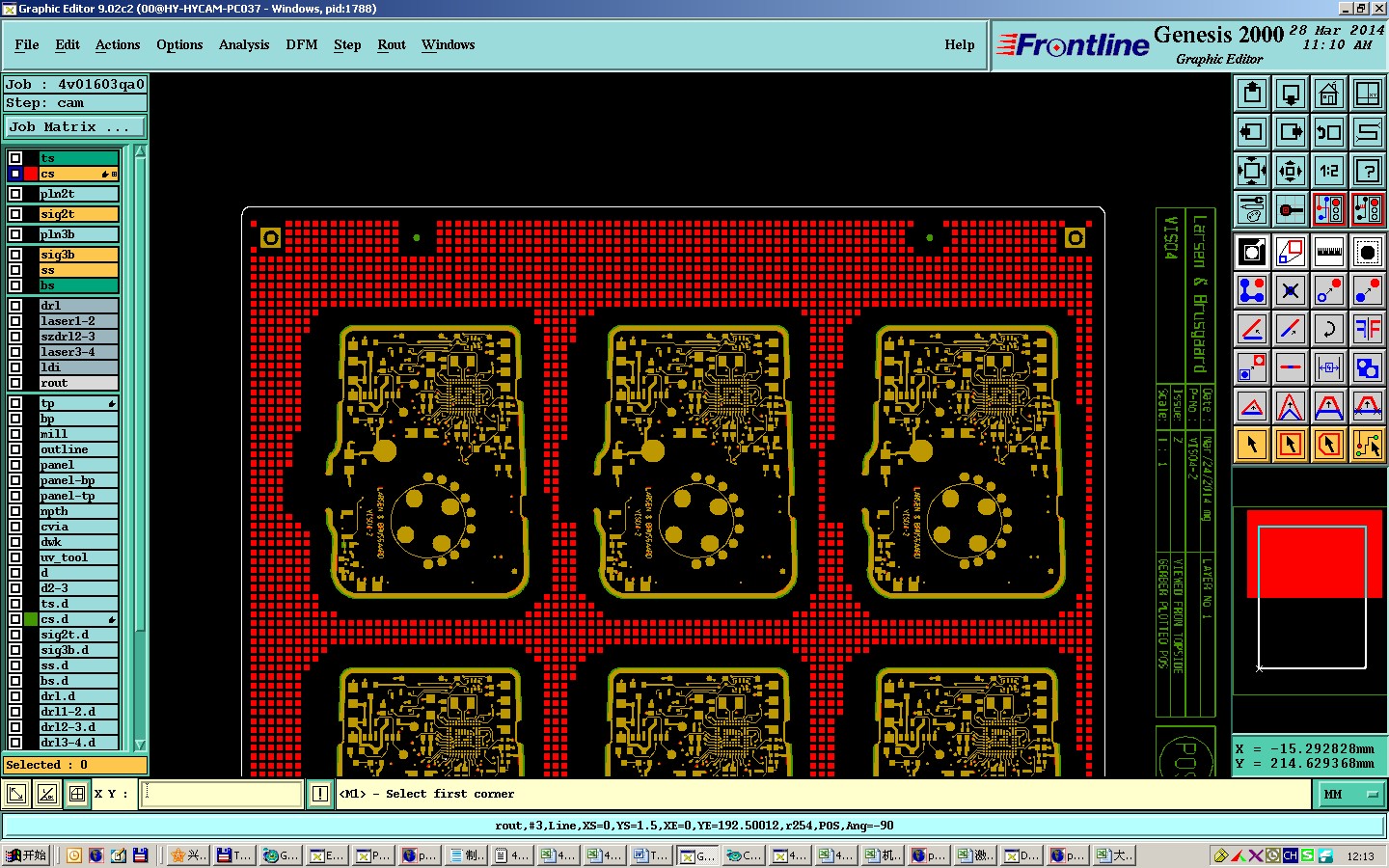Click the yellow arrow pointer select tool

1252,445
